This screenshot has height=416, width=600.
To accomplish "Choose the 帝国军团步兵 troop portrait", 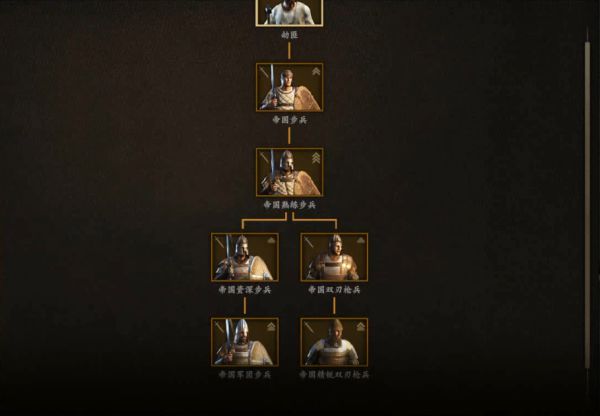I will (x=245, y=342).
